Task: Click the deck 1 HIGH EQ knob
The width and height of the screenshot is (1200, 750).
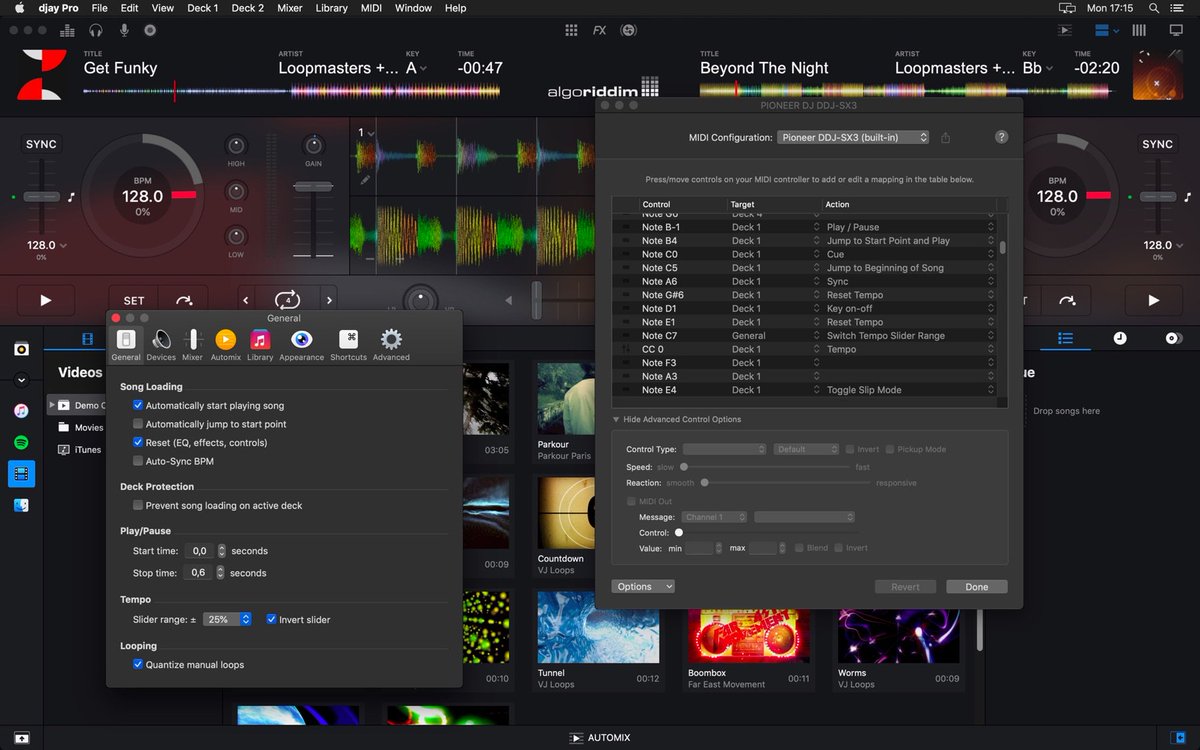Action: [x=236, y=145]
